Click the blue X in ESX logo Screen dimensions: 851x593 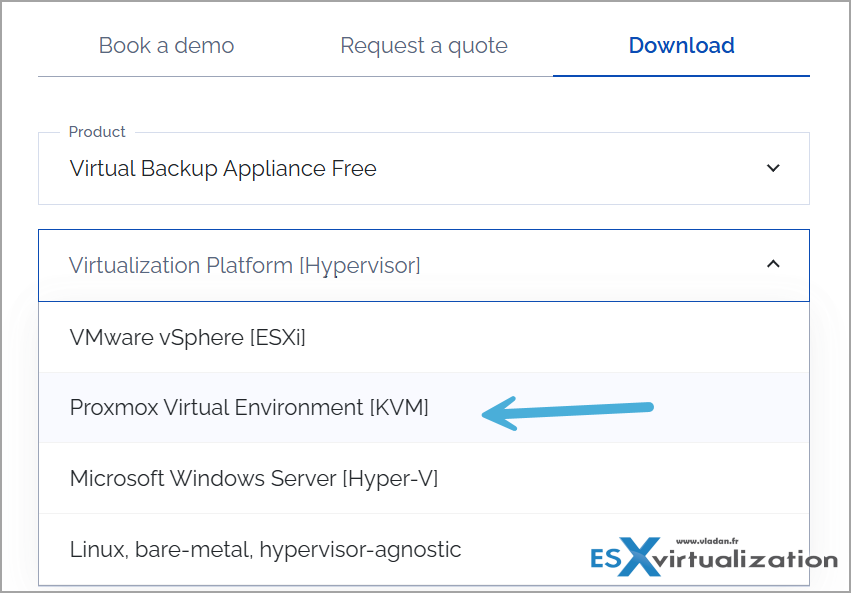pos(640,556)
